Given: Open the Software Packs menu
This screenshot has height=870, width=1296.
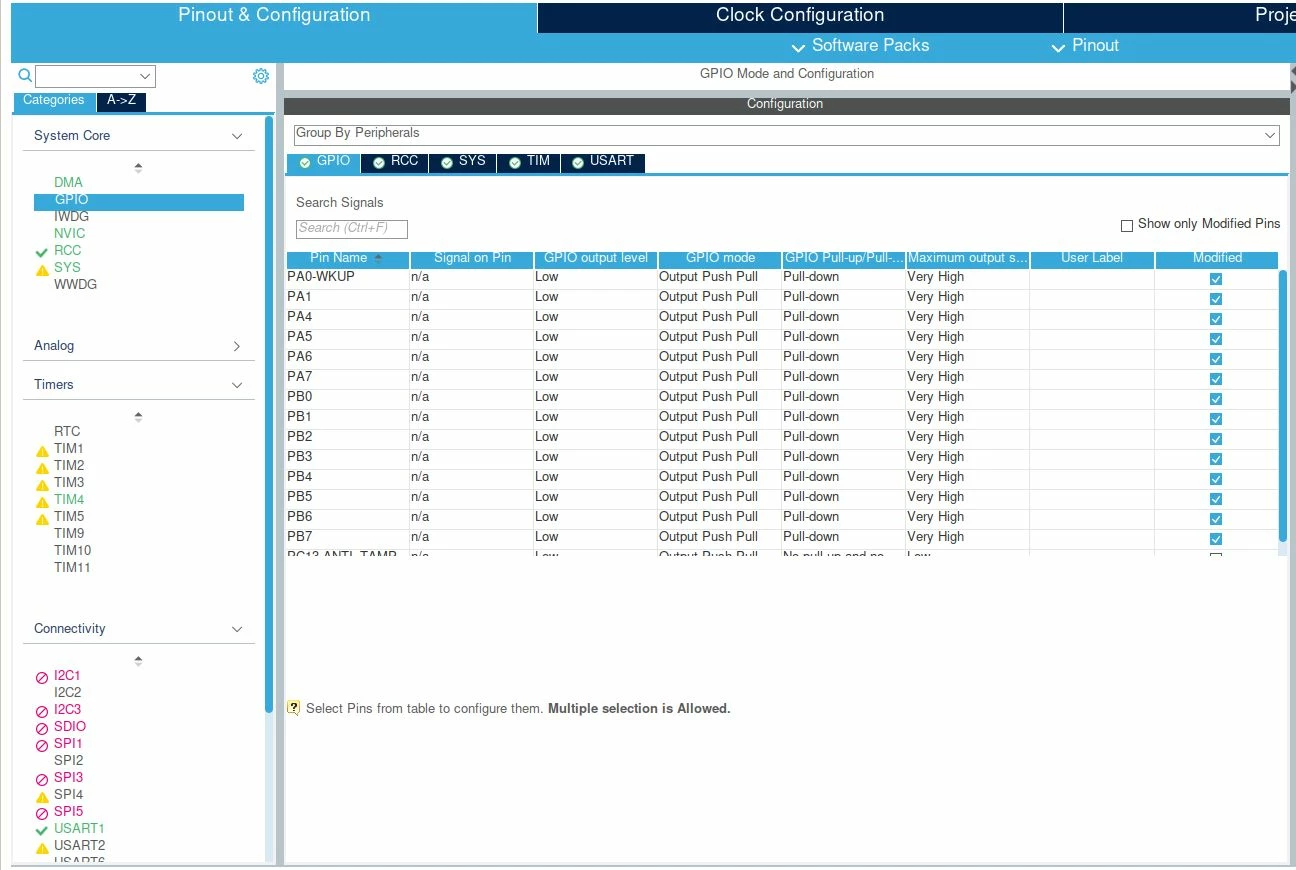Looking at the screenshot, I should (x=860, y=46).
